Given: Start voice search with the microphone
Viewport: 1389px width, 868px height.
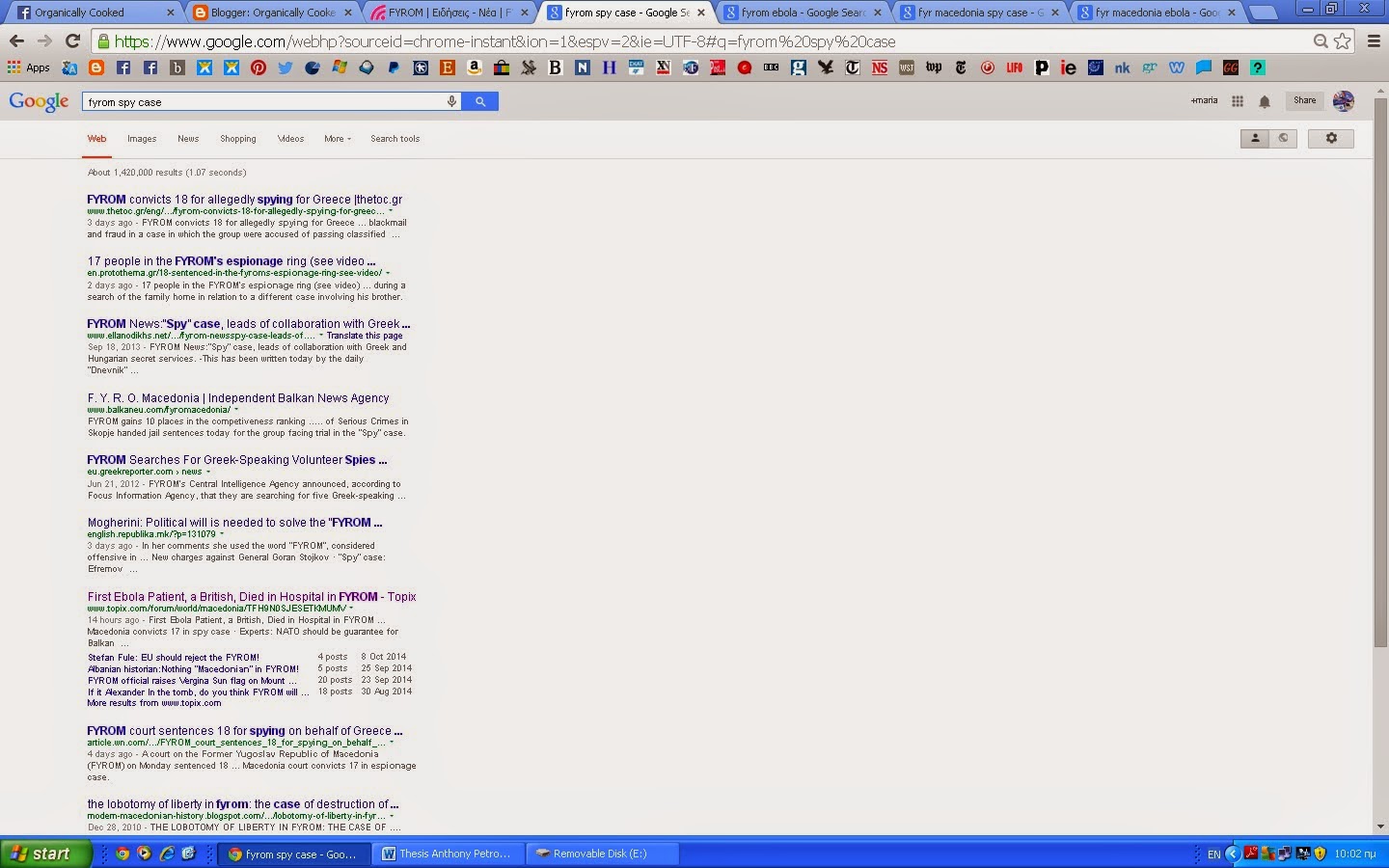Looking at the screenshot, I should [451, 101].
